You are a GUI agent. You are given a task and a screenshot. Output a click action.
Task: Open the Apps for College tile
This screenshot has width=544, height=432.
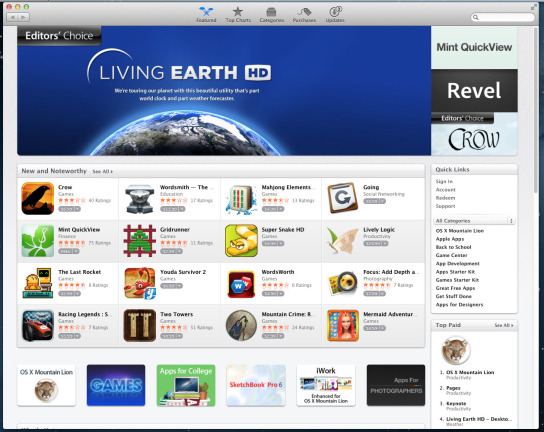186,385
